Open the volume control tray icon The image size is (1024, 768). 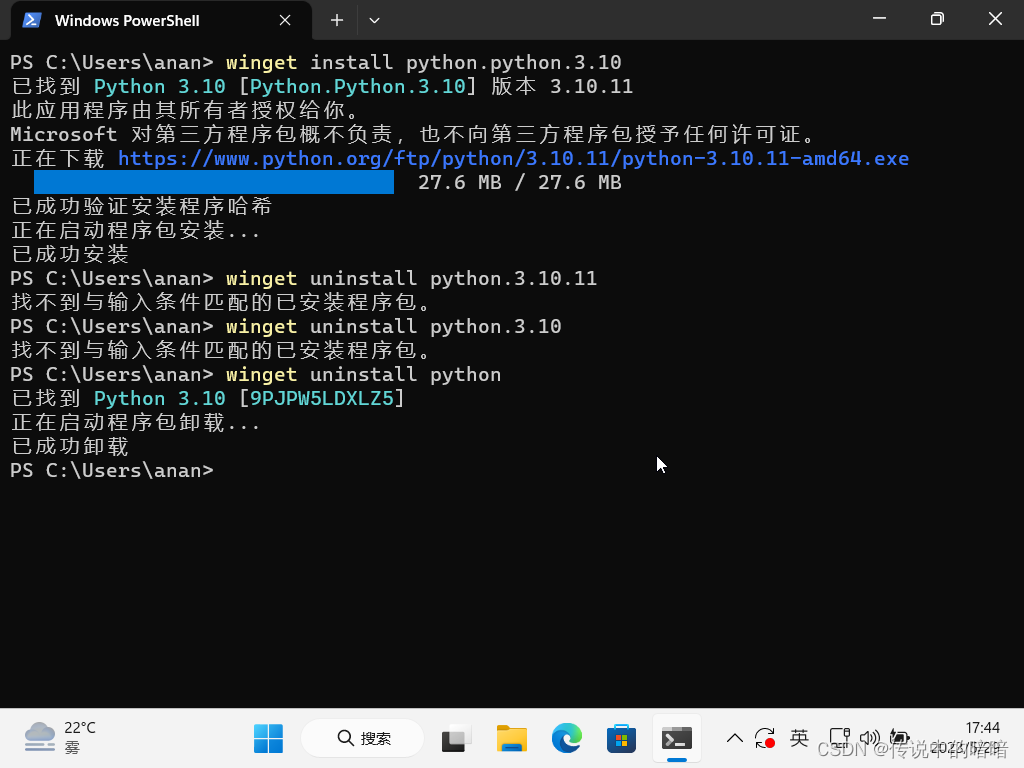[869, 739]
